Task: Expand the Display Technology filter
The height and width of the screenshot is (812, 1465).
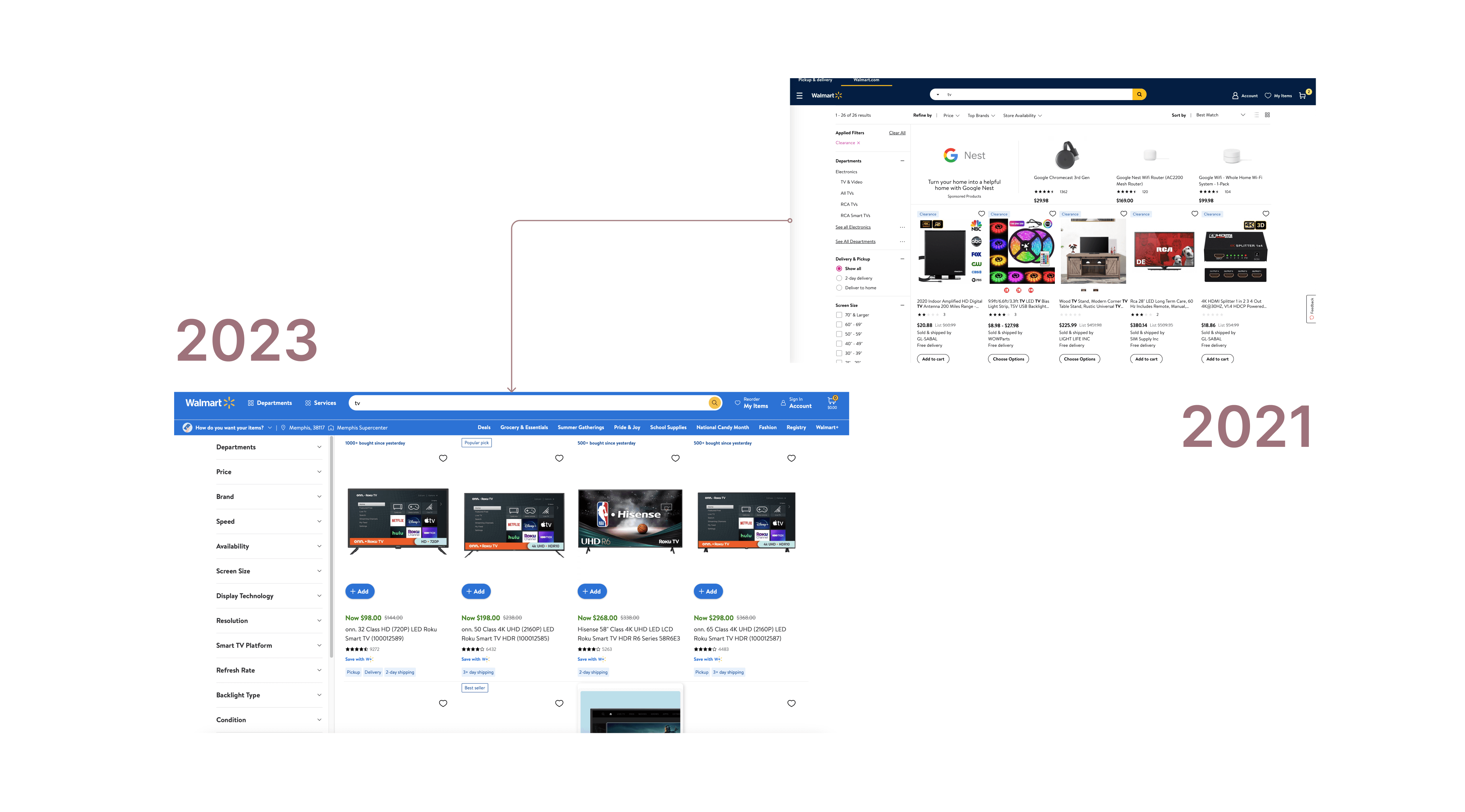Action: (268, 596)
